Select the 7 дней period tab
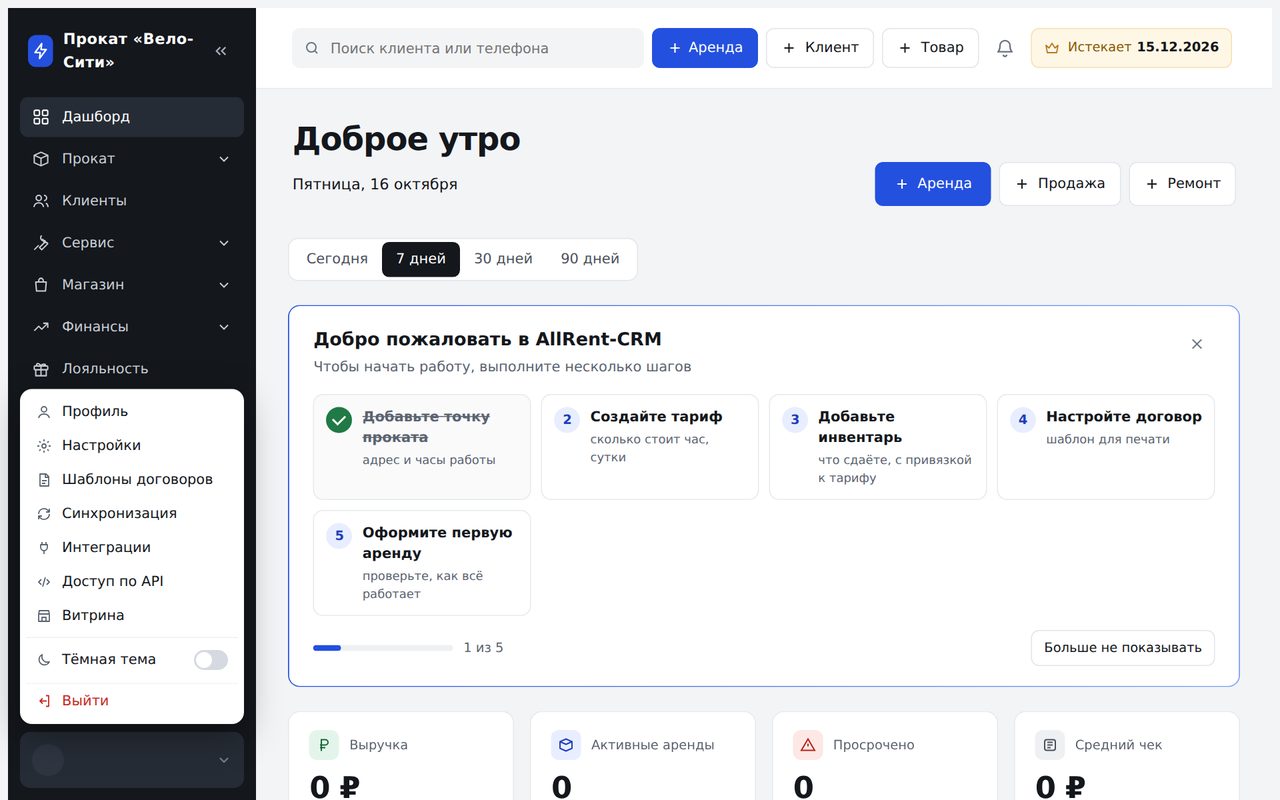Viewport: 1280px width, 800px height. 421,259
